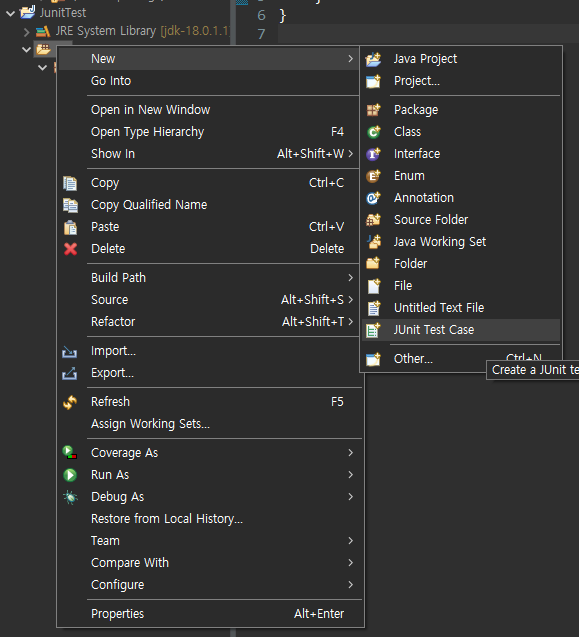The image size is (579, 637).
Task: Click the Package icon in submenu
Action: coord(373,110)
